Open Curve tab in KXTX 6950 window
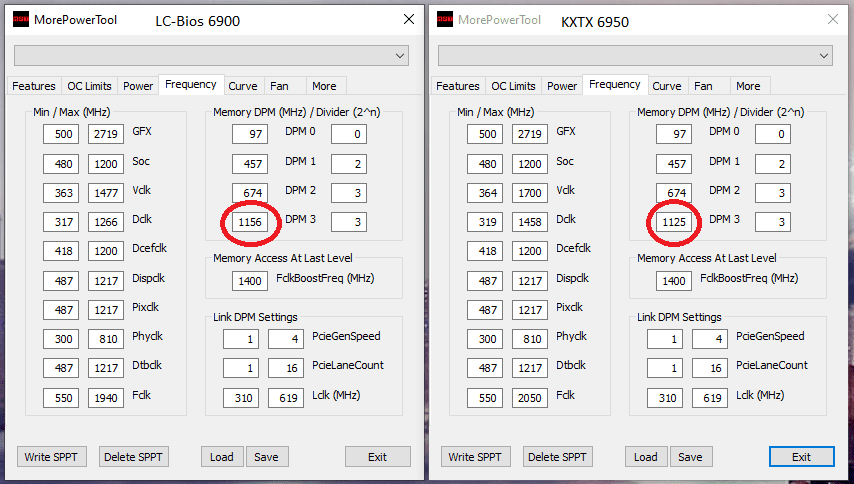This screenshot has height=484, width=854. 667,86
